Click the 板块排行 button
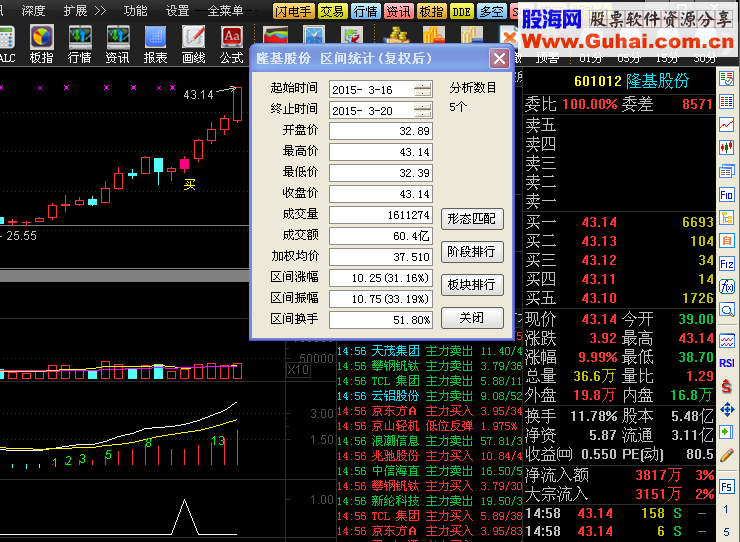This screenshot has width=740, height=542. pyautogui.click(x=472, y=285)
